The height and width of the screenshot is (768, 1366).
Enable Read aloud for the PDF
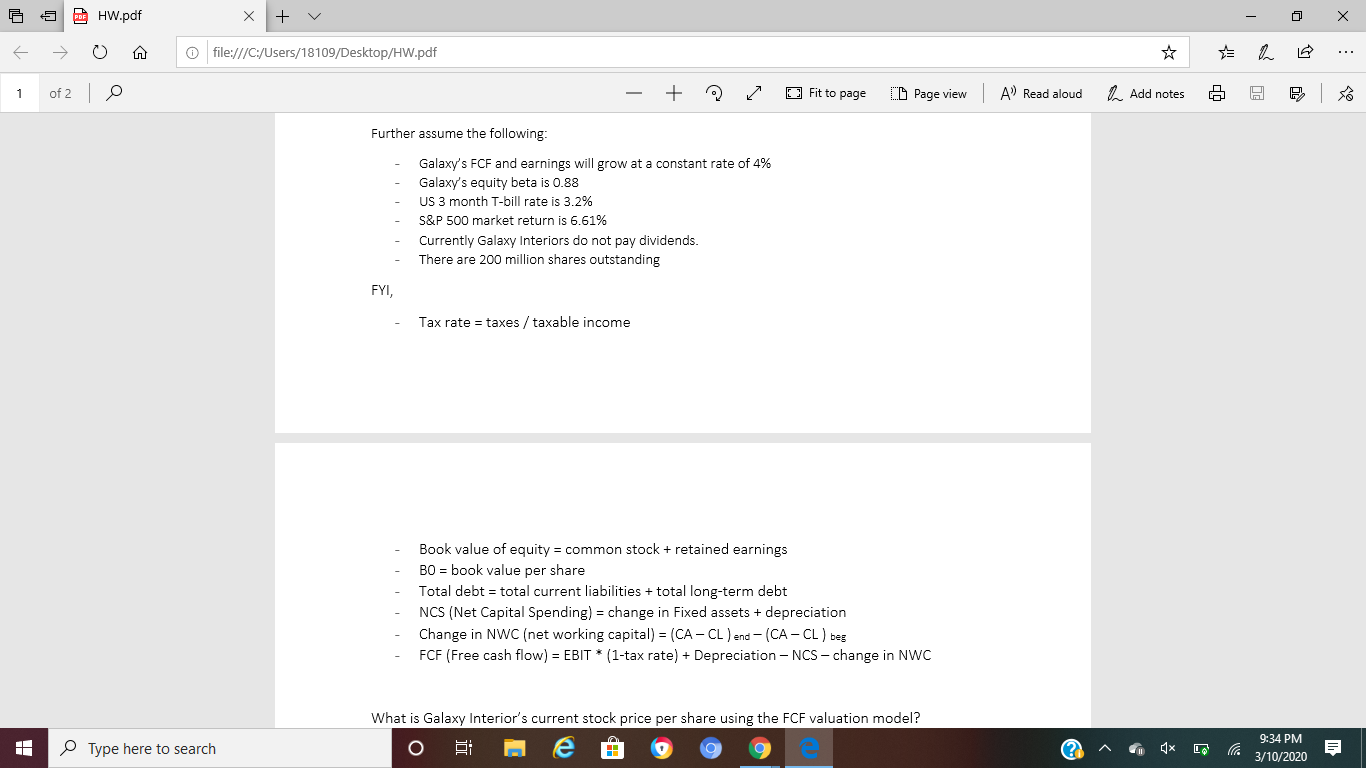click(1041, 92)
